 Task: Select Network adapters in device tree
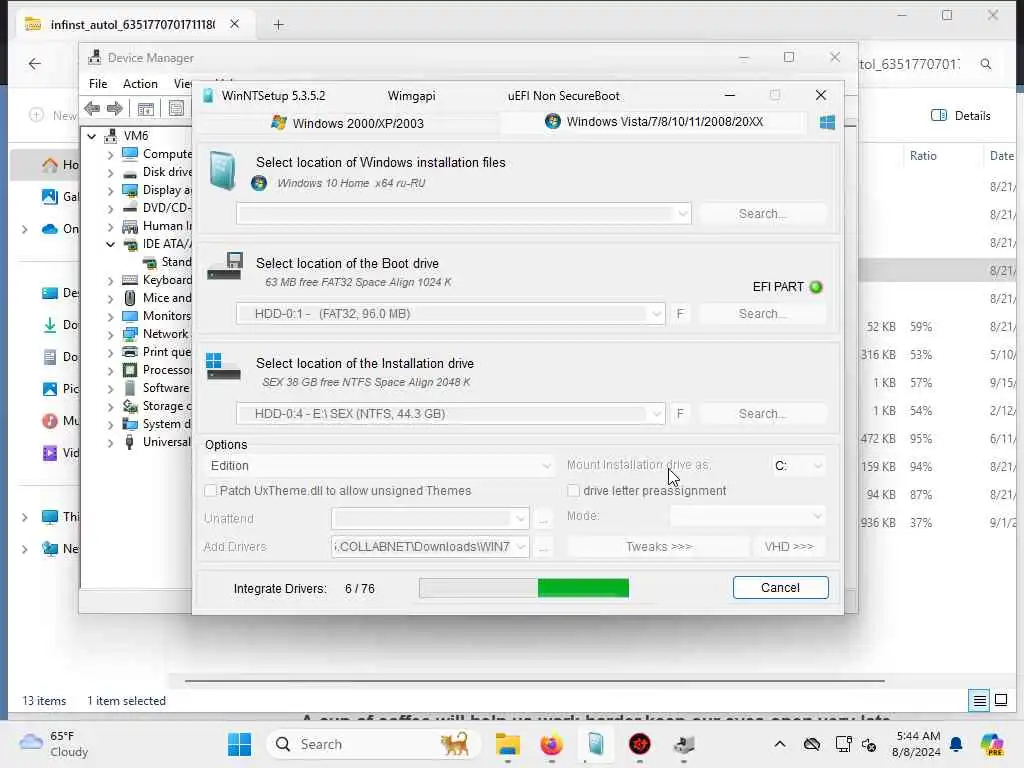pos(165,334)
